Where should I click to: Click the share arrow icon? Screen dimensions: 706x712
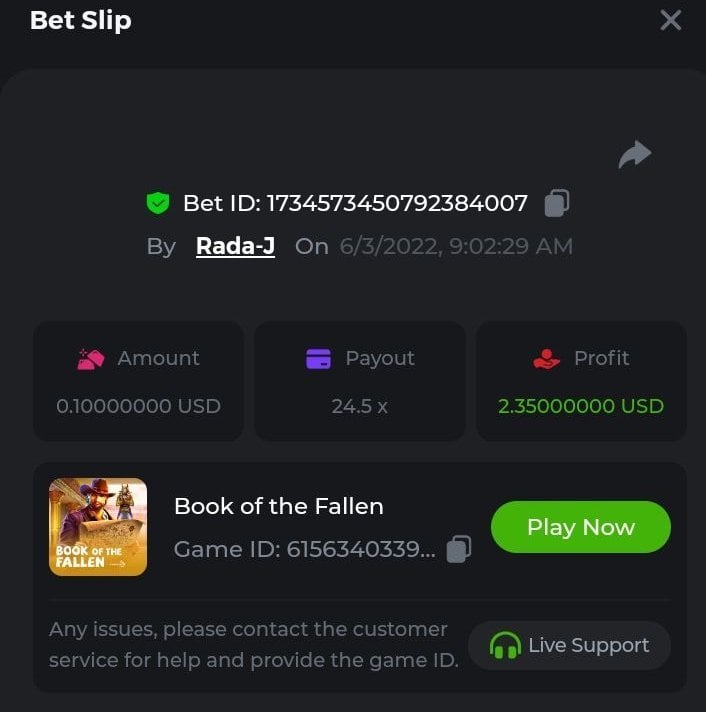pos(635,154)
